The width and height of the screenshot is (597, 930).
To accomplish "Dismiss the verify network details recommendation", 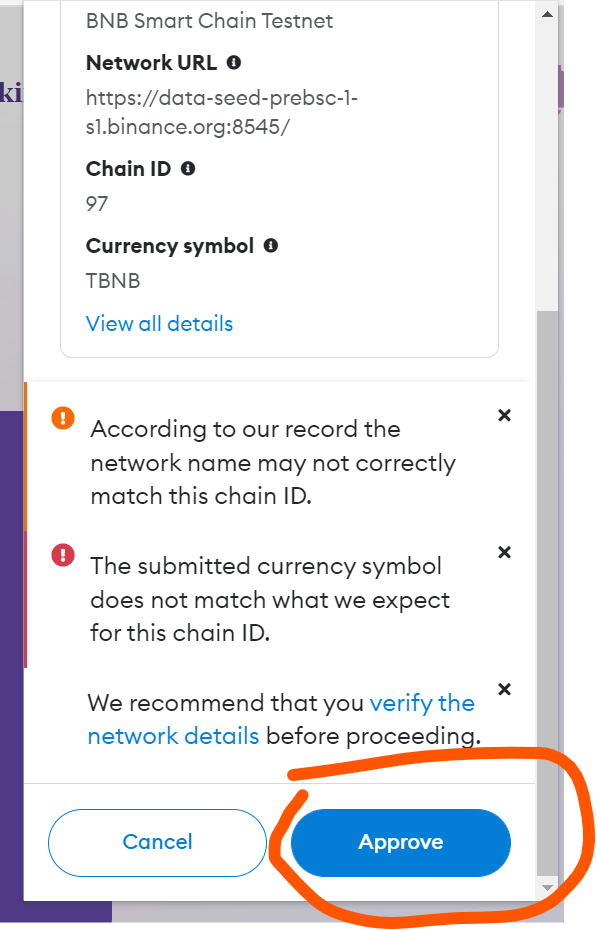I will 504,689.
